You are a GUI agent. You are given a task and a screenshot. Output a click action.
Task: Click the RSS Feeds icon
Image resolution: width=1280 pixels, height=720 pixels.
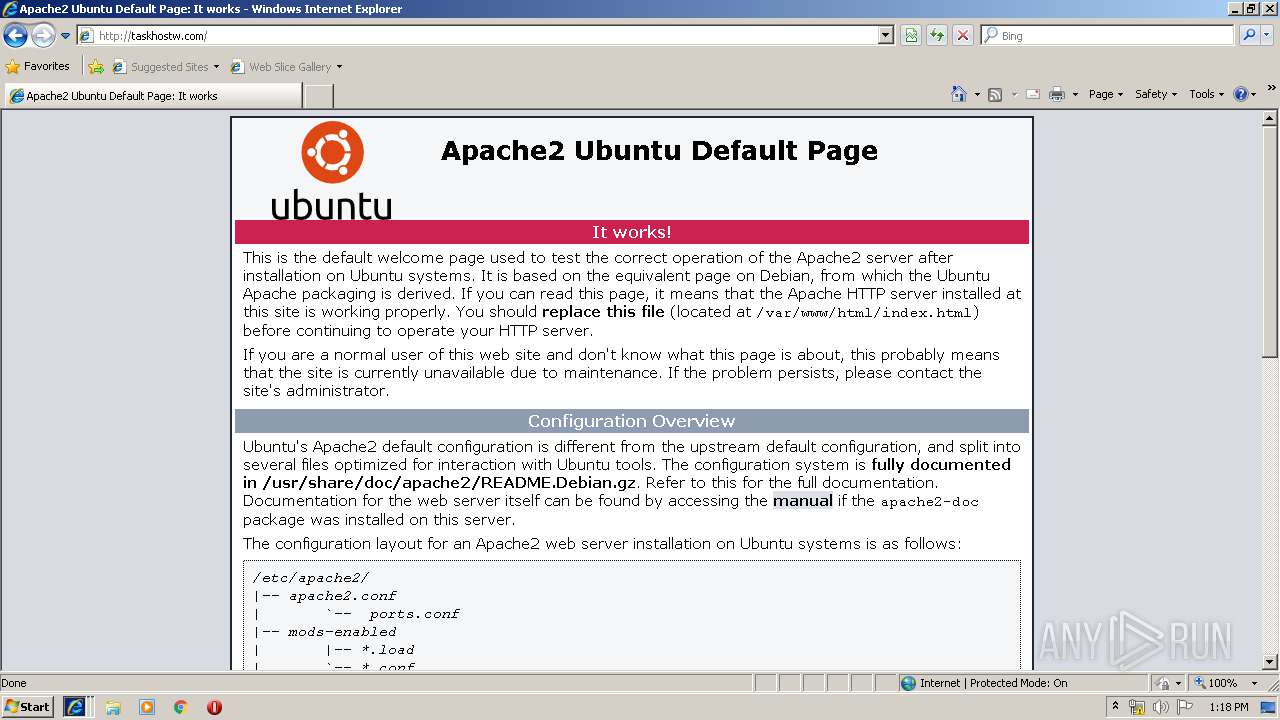pyautogui.click(x=995, y=94)
